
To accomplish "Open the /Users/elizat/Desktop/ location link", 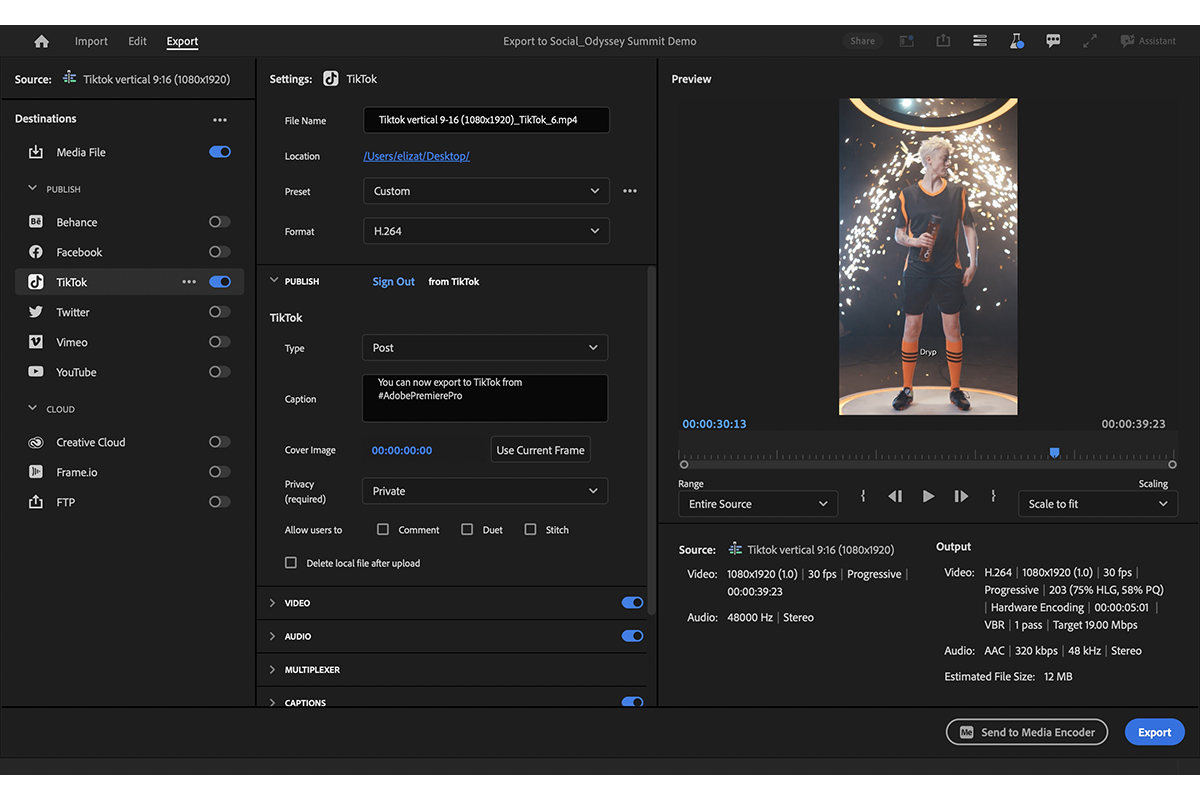I will (416, 156).
